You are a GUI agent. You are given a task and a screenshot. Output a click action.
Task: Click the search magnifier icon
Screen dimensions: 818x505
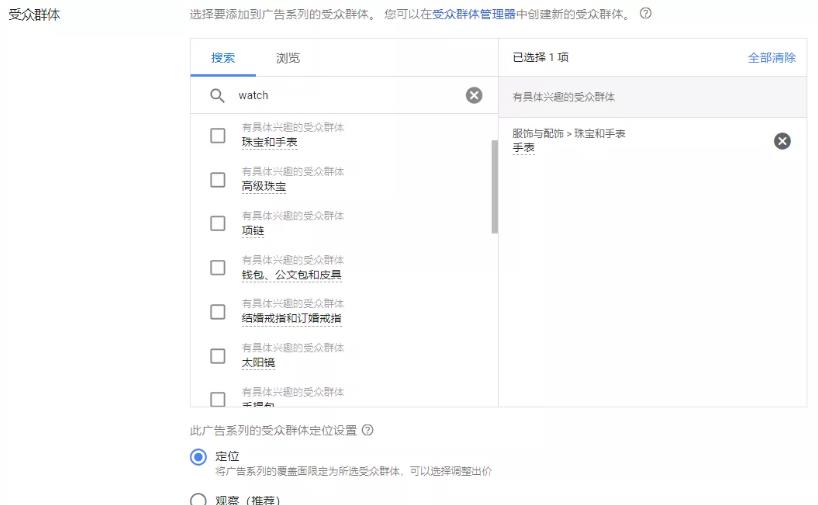click(217, 96)
